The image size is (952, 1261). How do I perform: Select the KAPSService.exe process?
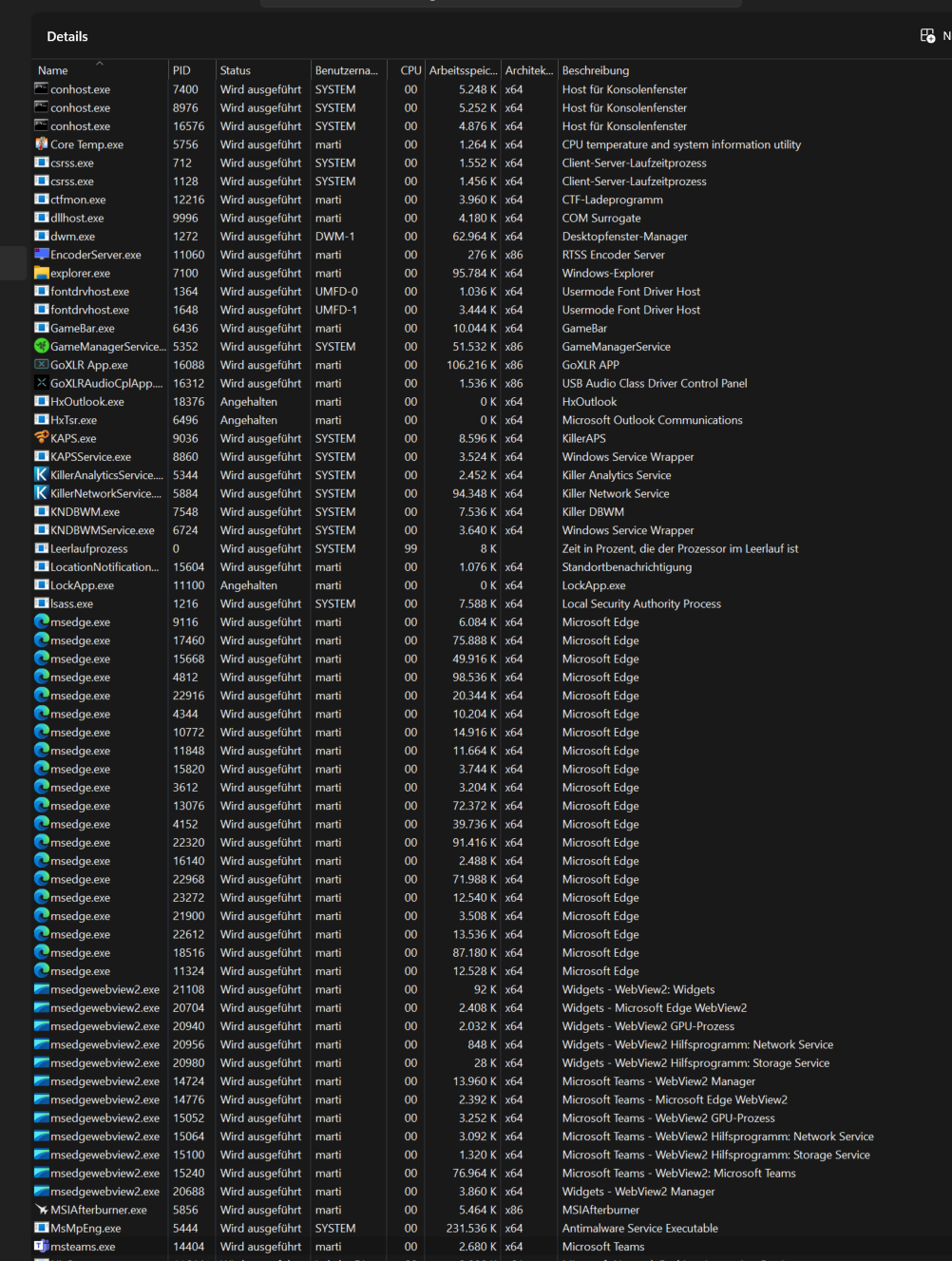492,457
